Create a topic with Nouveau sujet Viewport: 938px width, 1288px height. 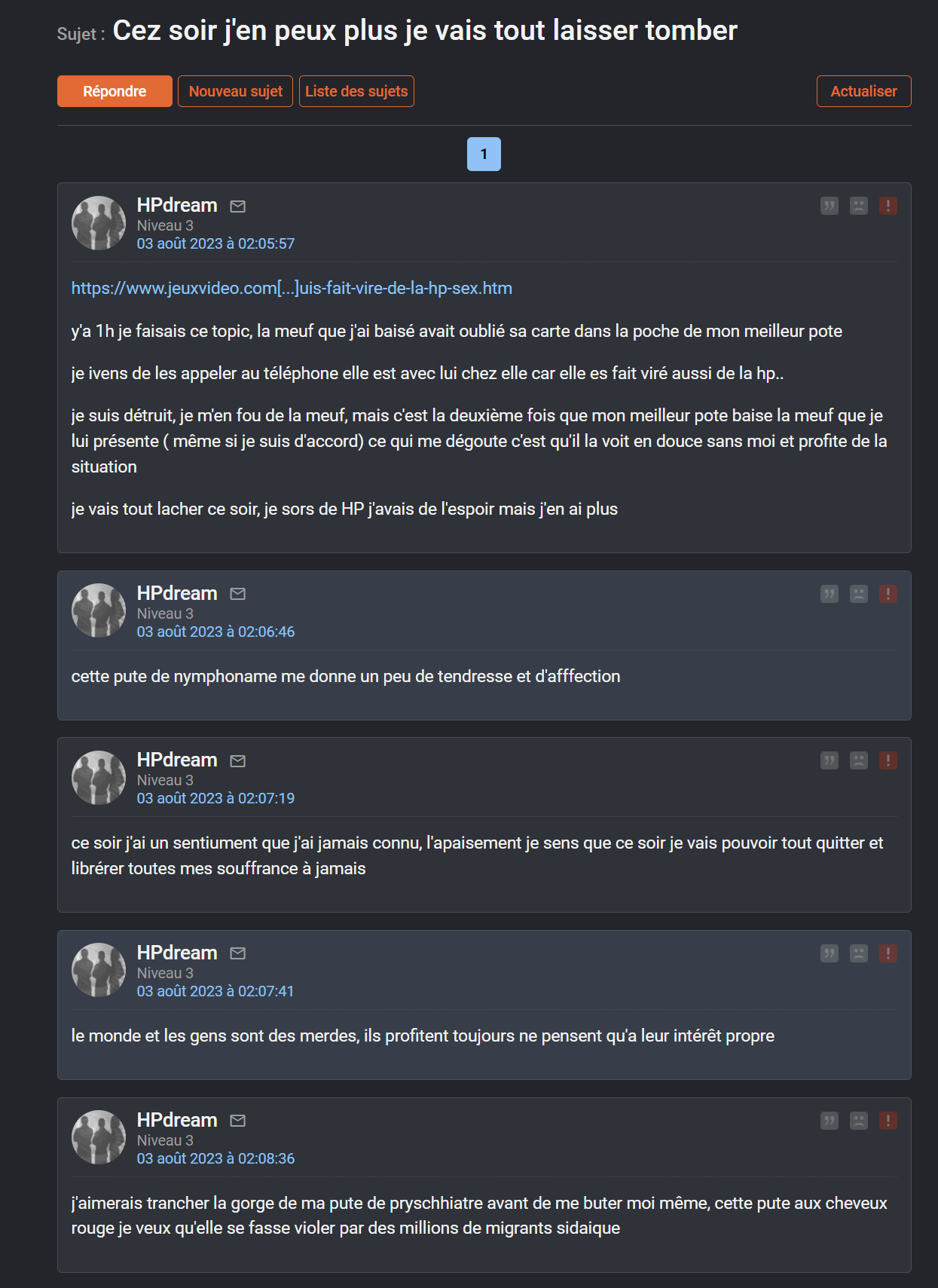click(x=235, y=91)
